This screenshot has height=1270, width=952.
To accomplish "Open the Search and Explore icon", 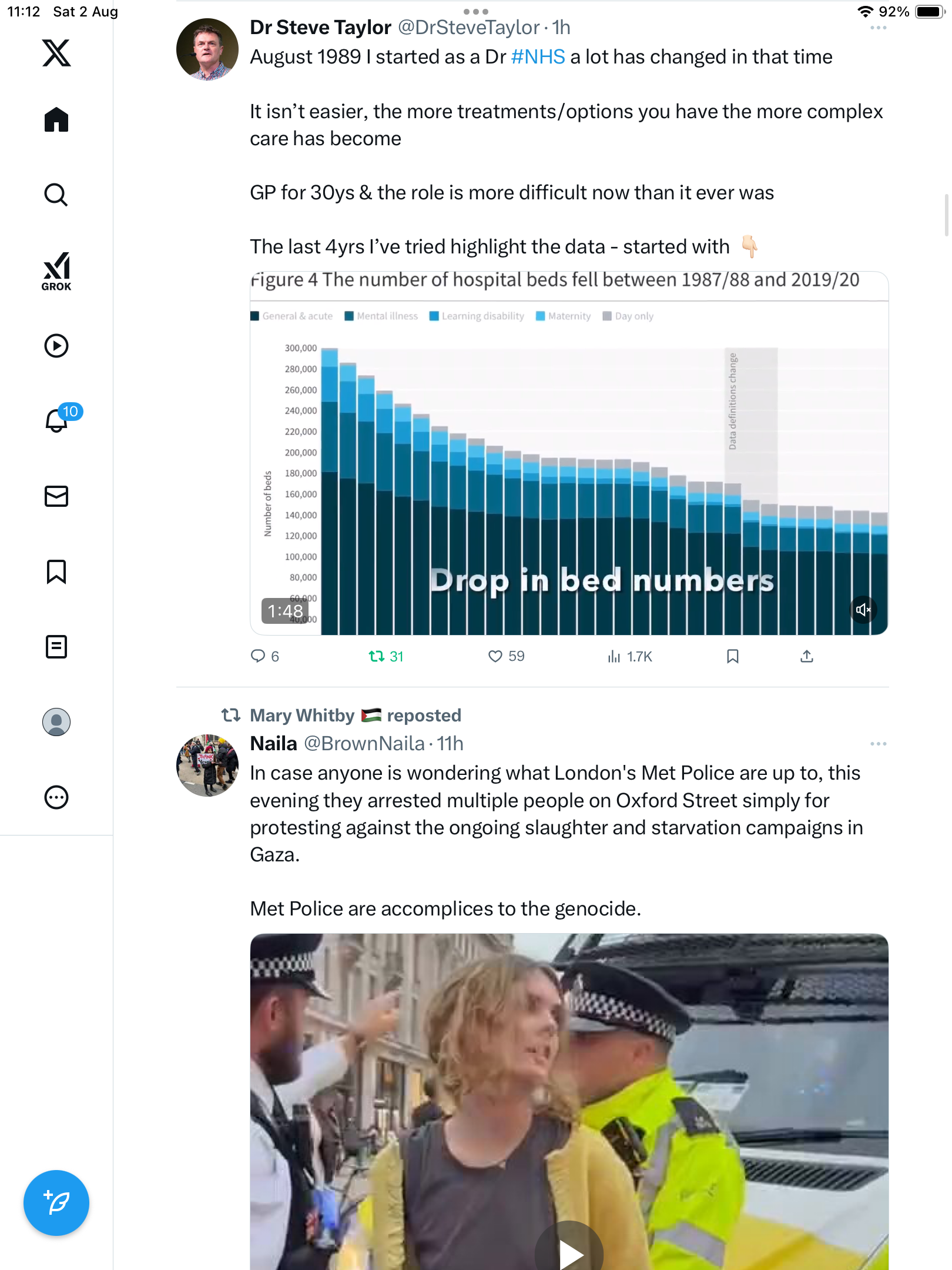I will (x=56, y=195).
